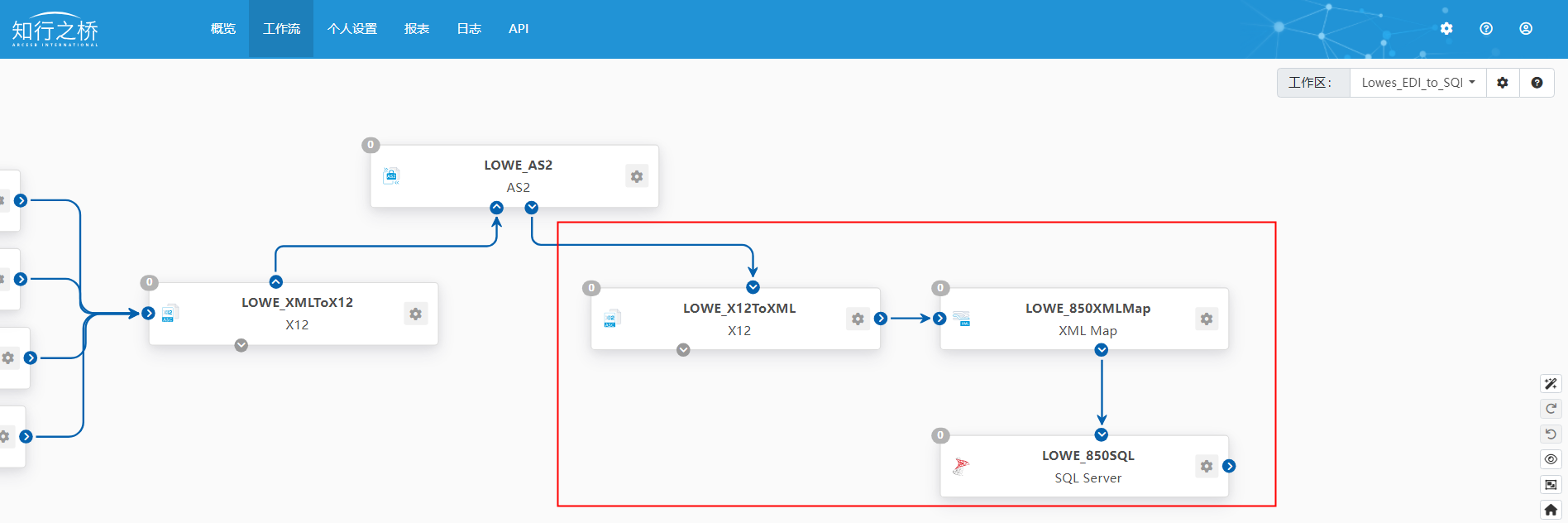The image size is (1568, 523).
Task: Click the XML Map icon on LOWE_850XMLMap
Action: click(x=961, y=319)
